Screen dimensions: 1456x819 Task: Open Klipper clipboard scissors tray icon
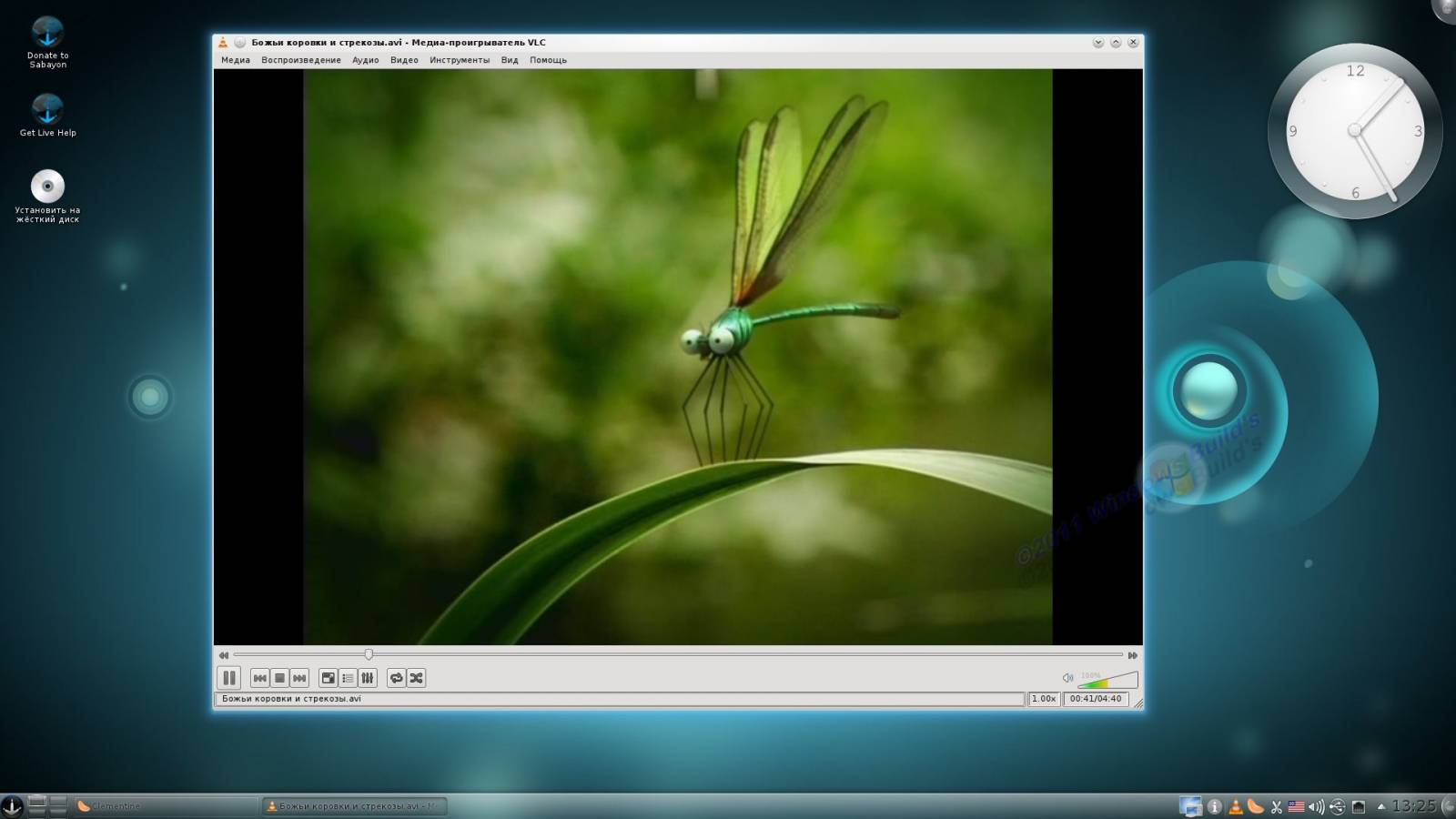[1277, 806]
